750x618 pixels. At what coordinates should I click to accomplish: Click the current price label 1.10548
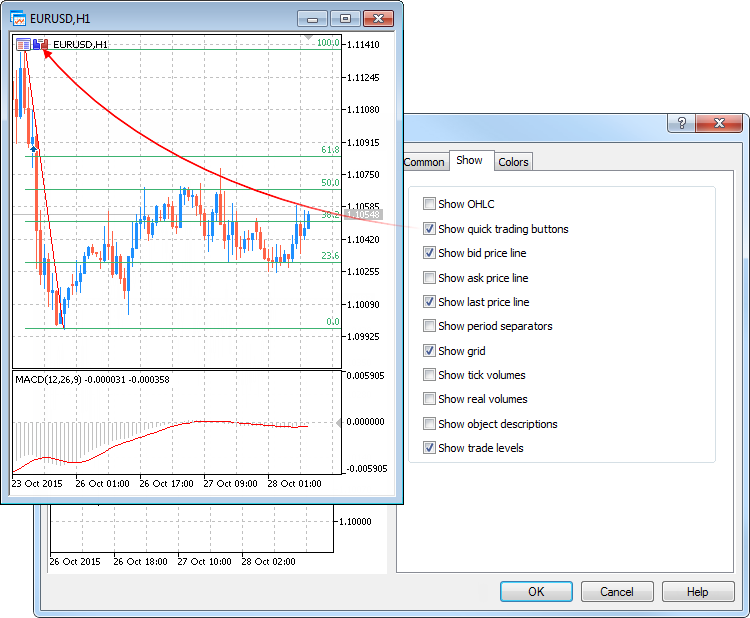pyautogui.click(x=363, y=215)
